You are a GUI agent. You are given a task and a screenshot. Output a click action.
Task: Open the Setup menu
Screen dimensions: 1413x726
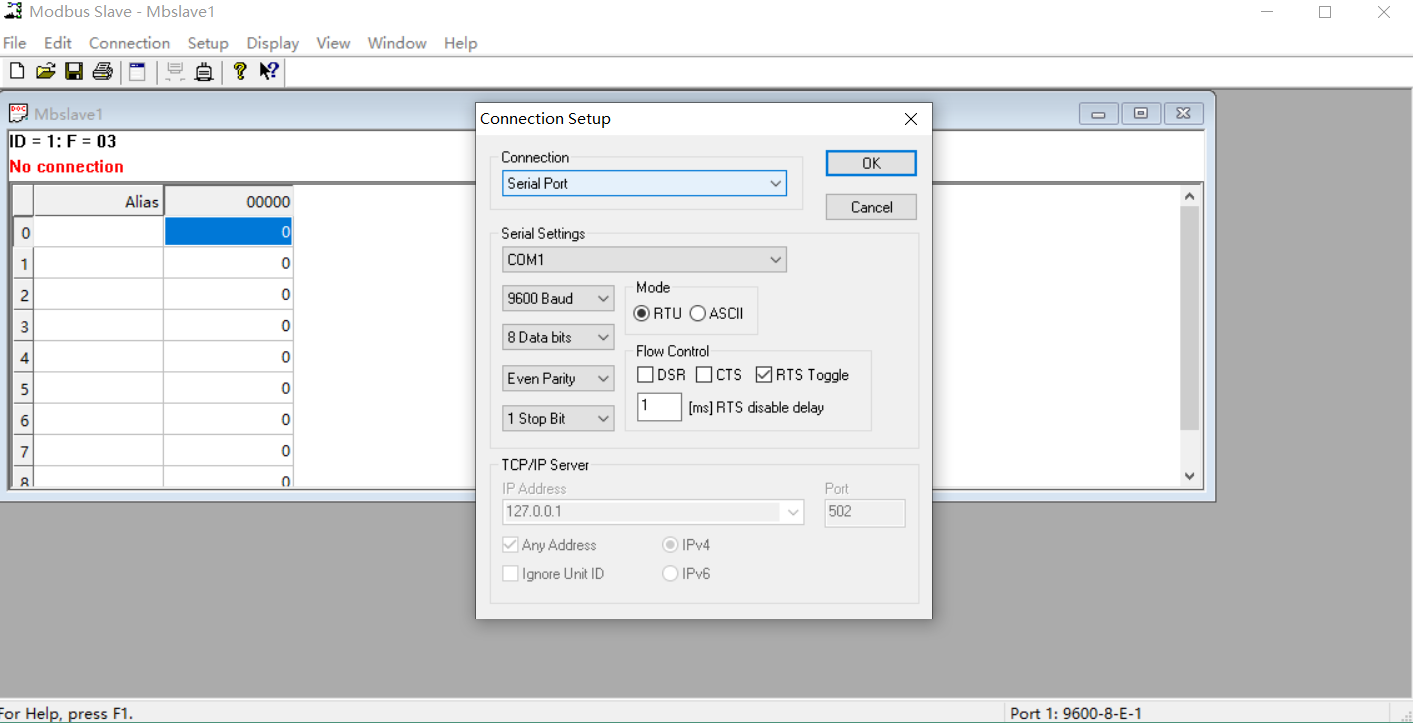tap(208, 43)
